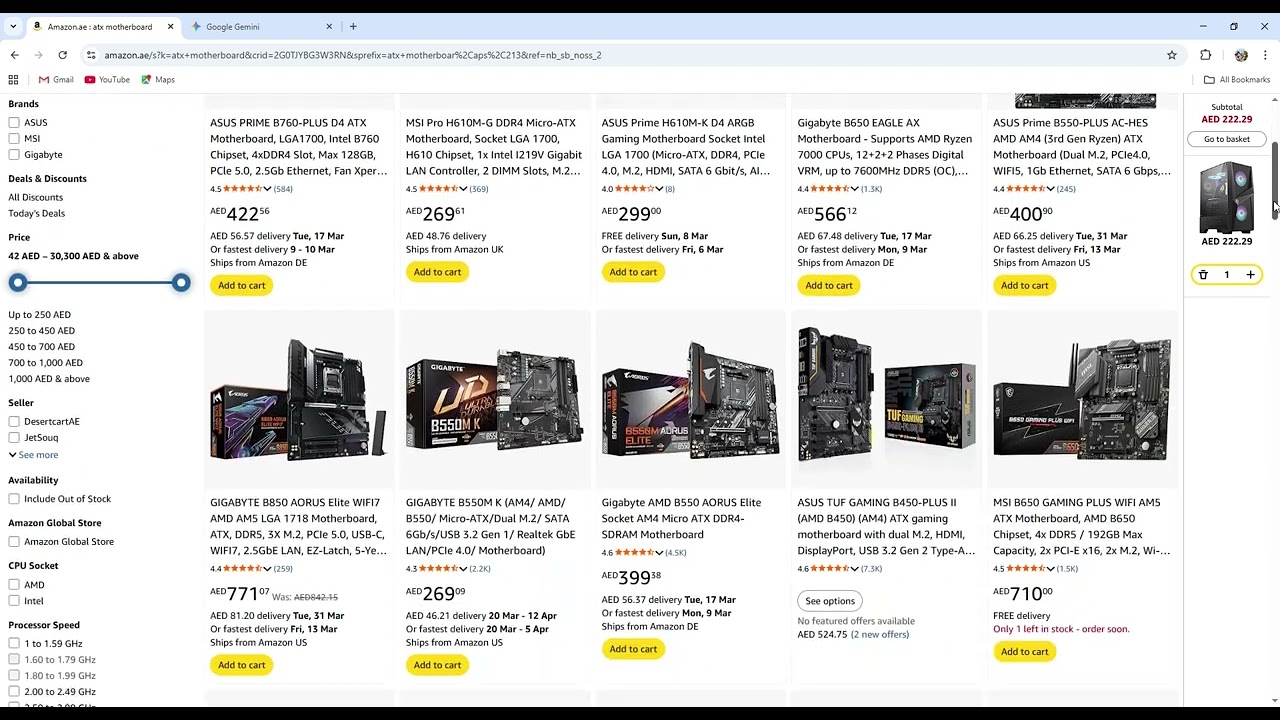Open Chrome profile avatar
The height and width of the screenshot is (720, 1280).
click(x=1241, y=55)
